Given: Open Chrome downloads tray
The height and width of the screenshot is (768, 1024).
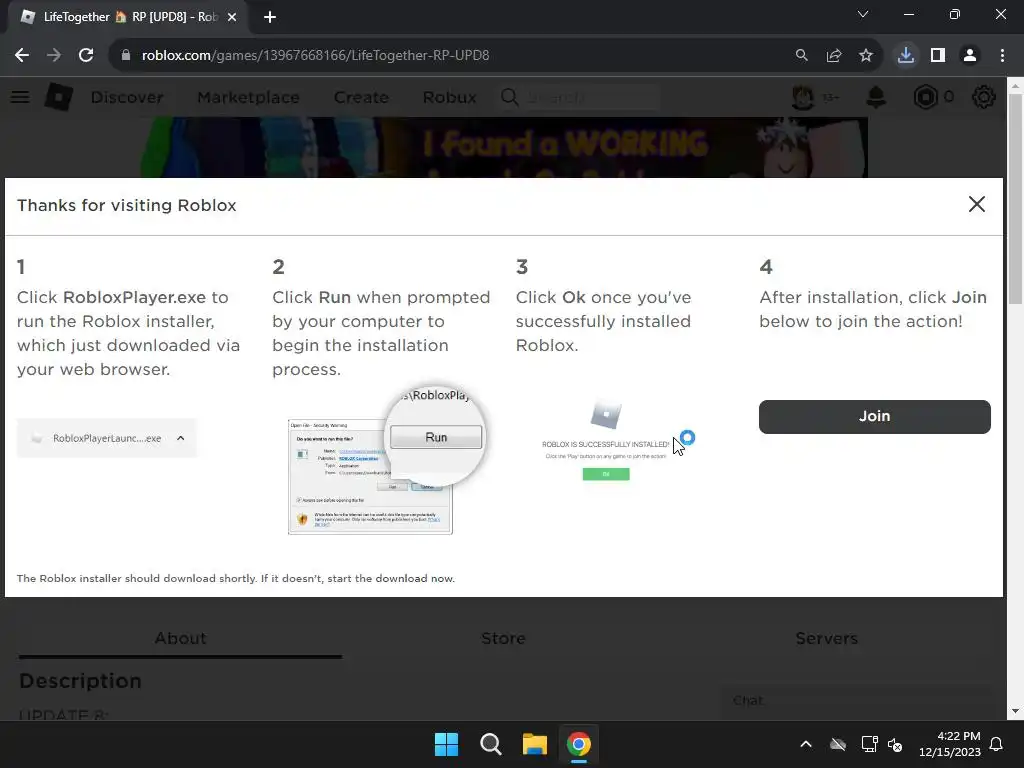Looking at the screenshot, I should pos(906,56).
